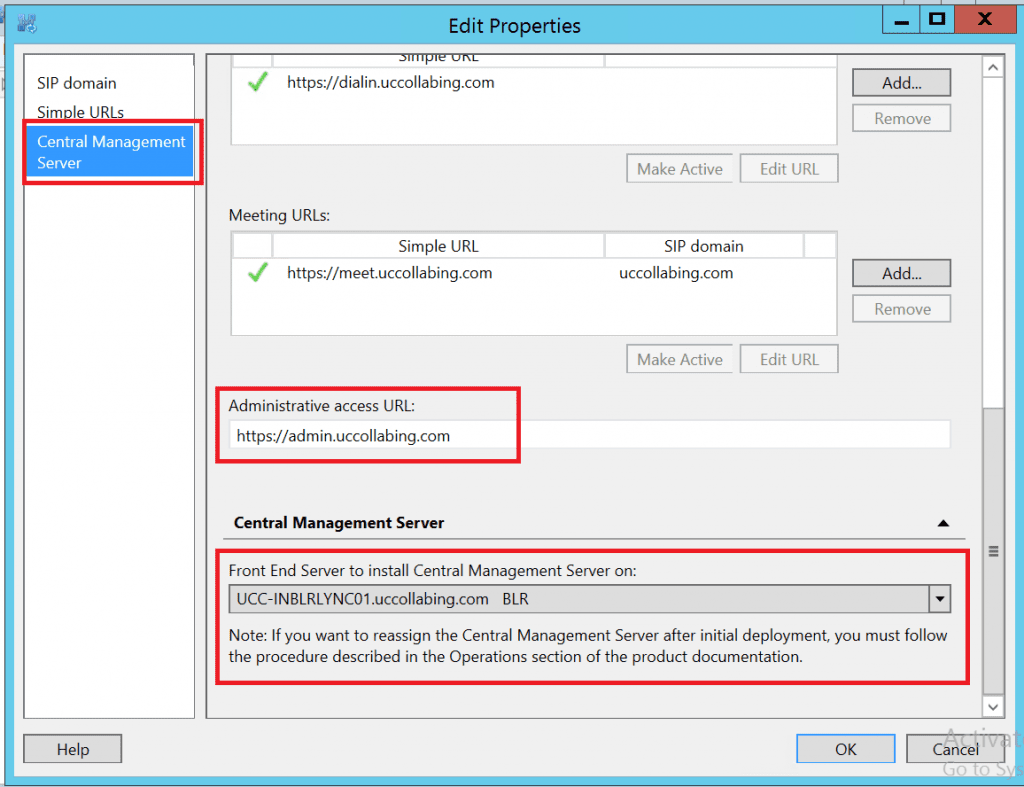Click the green check beside meet URL
1024x787 pixels.
point(257,272)
